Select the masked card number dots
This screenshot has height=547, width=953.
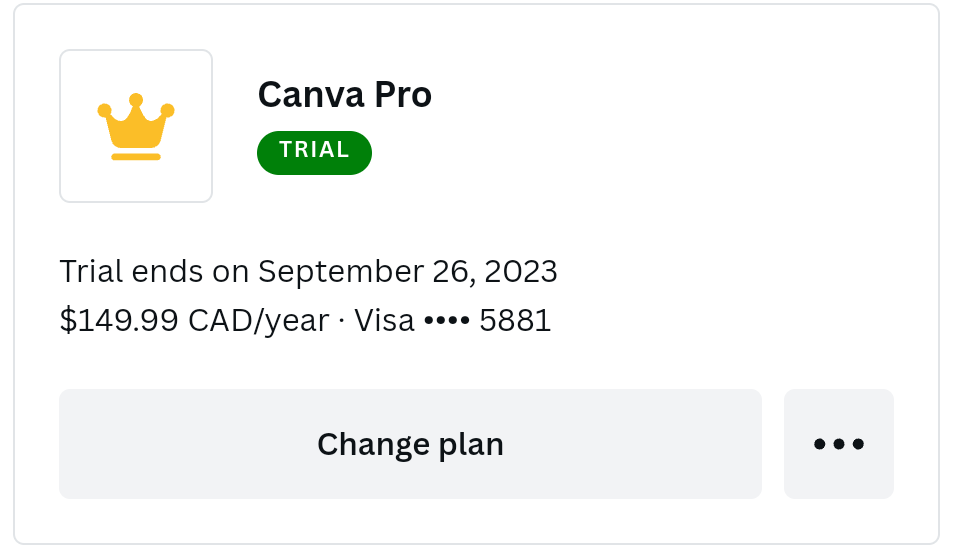pyautogui.click(x=446, y=322)
